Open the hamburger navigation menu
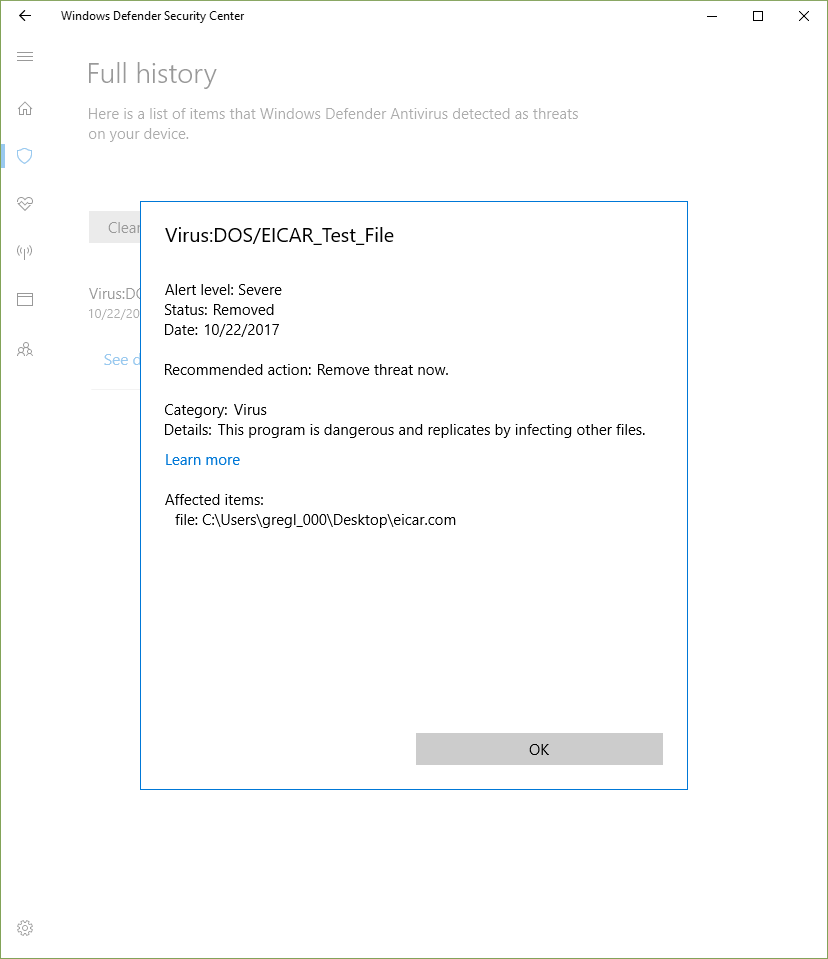 click(x=25, y=57)
